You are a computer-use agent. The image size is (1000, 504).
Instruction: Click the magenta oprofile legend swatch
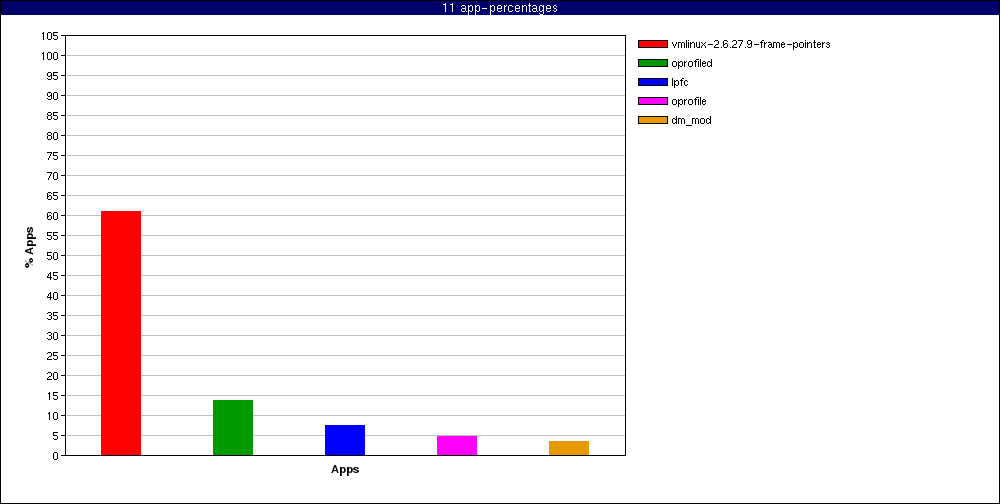click(652, 101)
